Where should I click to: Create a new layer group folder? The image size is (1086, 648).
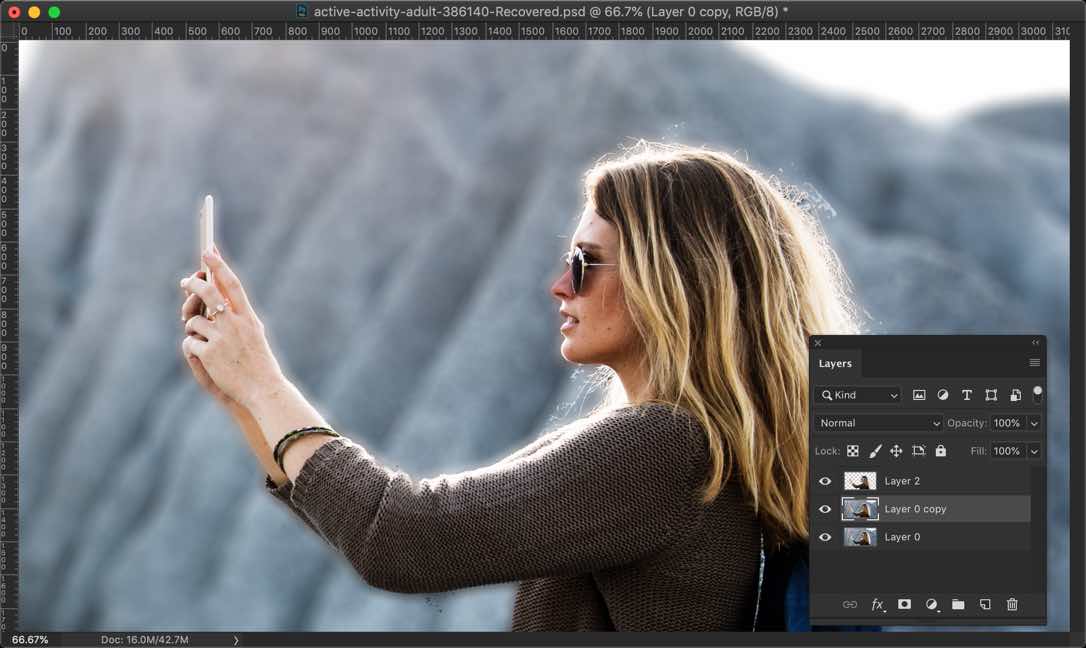pos(958,605)
